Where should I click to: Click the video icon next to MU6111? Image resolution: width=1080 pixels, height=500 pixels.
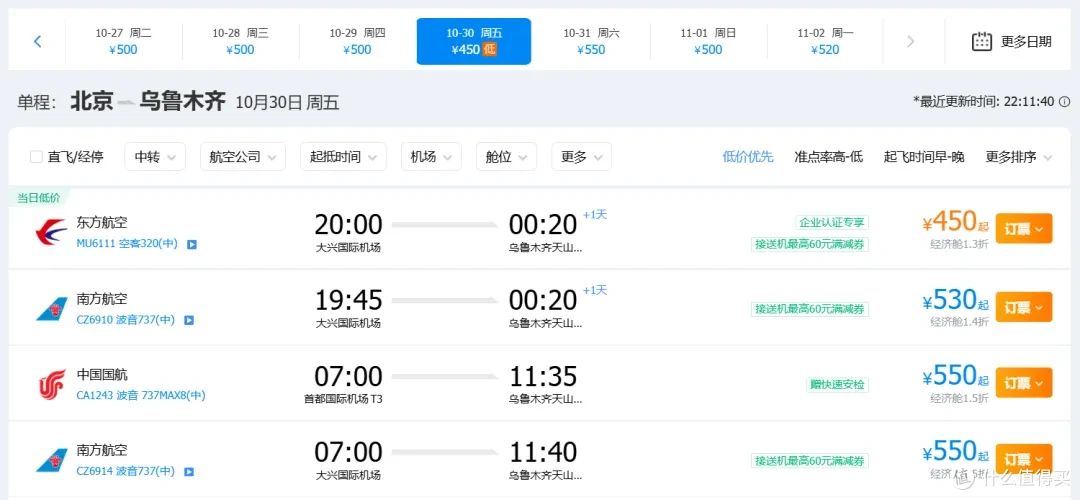pos(191,244)
